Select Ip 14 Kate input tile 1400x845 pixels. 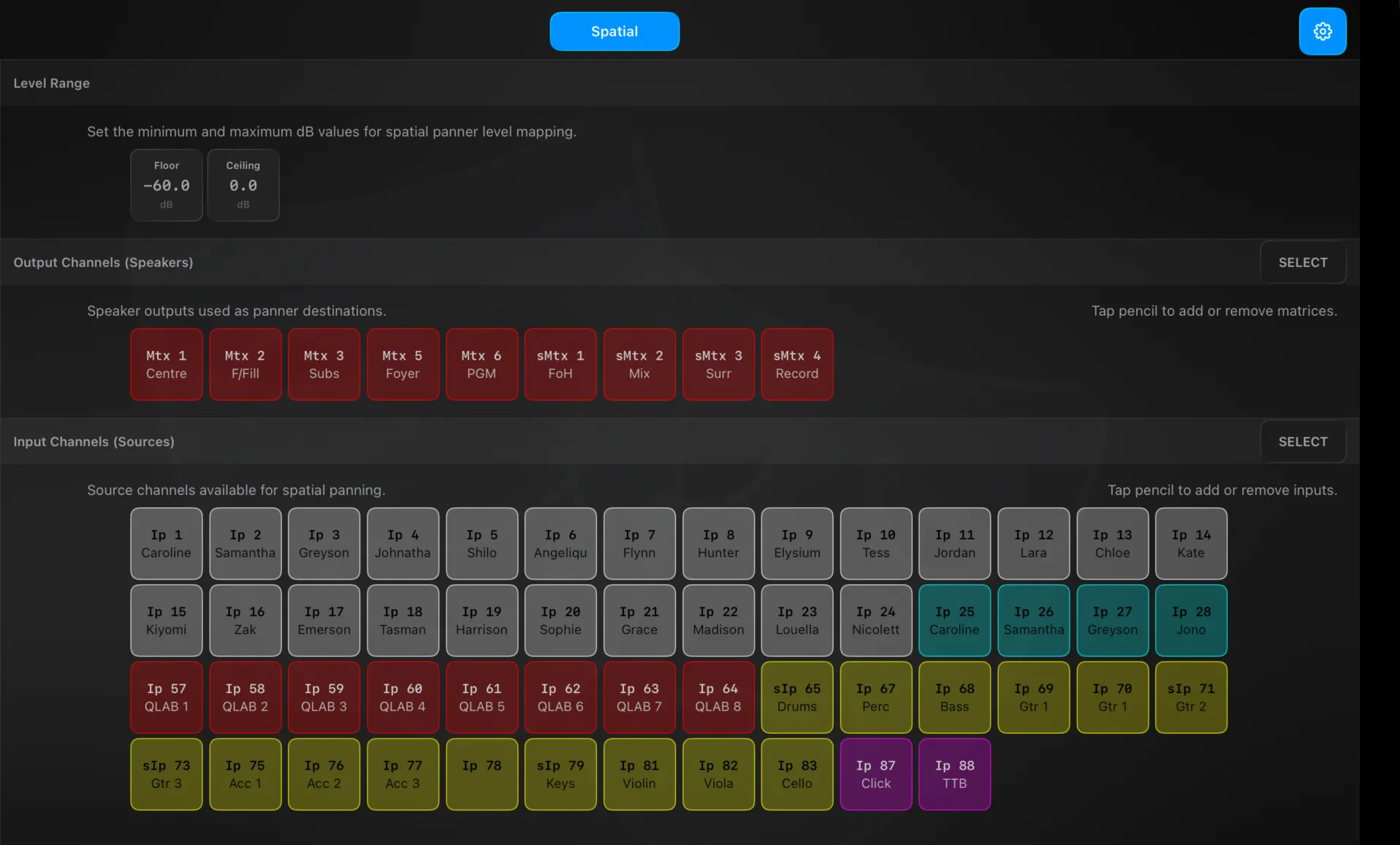[1192, 544]
